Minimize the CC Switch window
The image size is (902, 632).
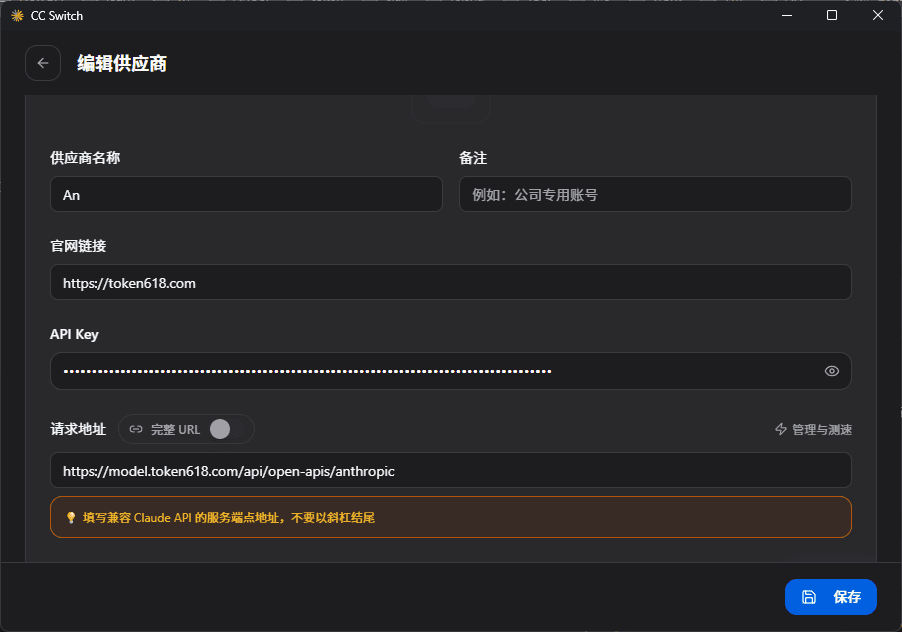[787, 16]
